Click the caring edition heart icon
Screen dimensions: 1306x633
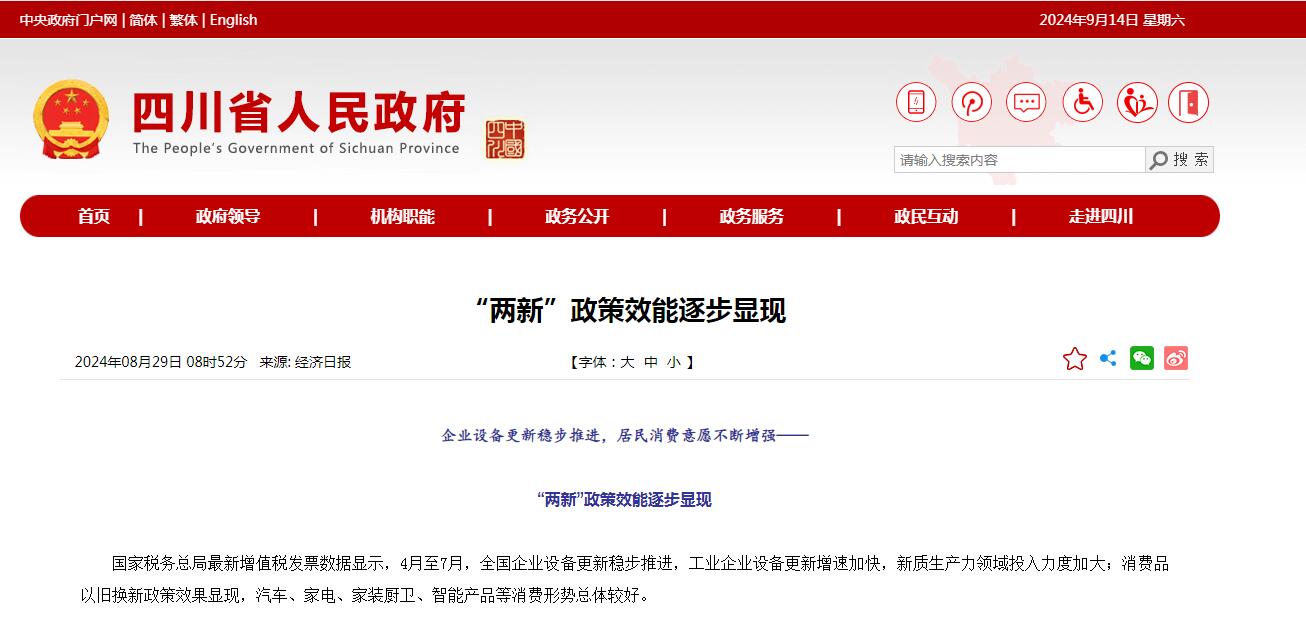point(1137,101)
